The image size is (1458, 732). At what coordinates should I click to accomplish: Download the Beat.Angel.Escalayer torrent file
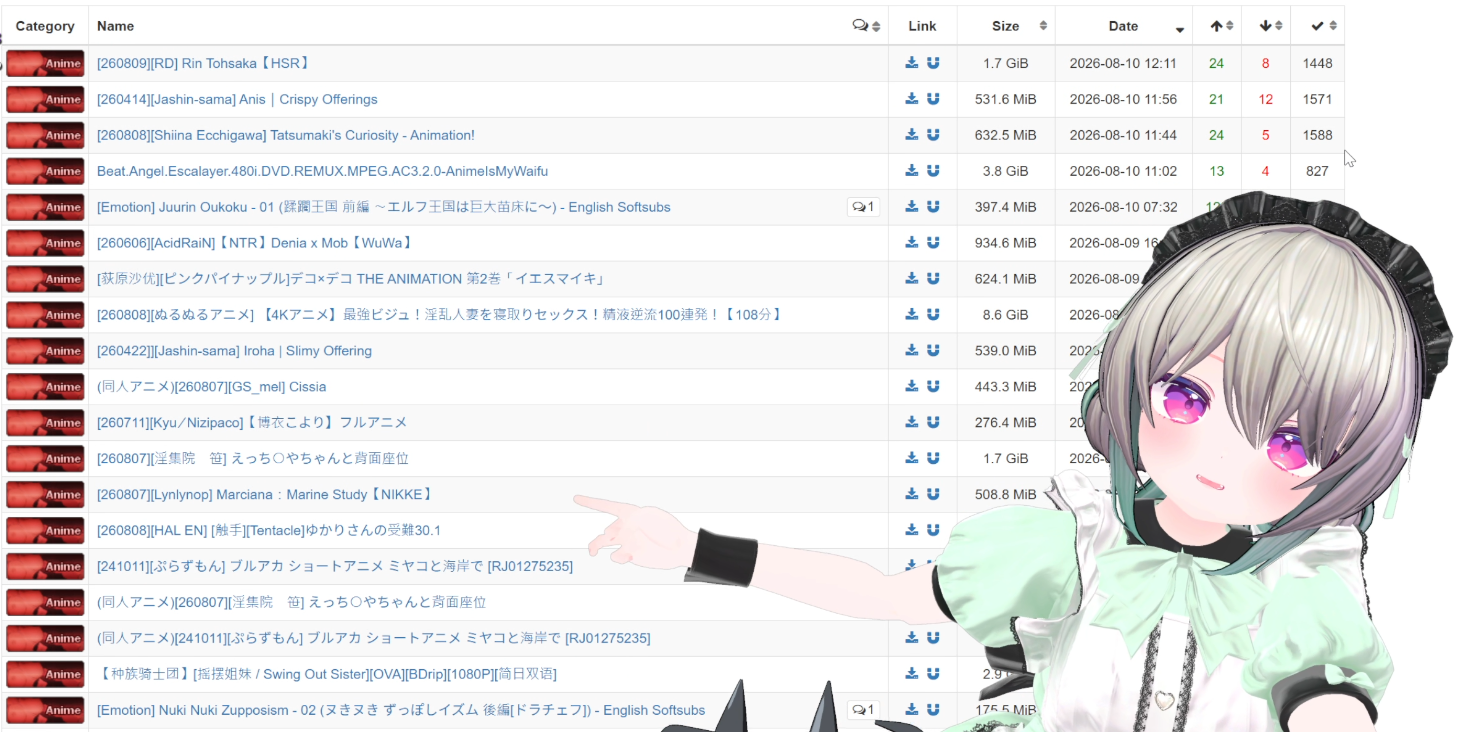click(912, 171)
